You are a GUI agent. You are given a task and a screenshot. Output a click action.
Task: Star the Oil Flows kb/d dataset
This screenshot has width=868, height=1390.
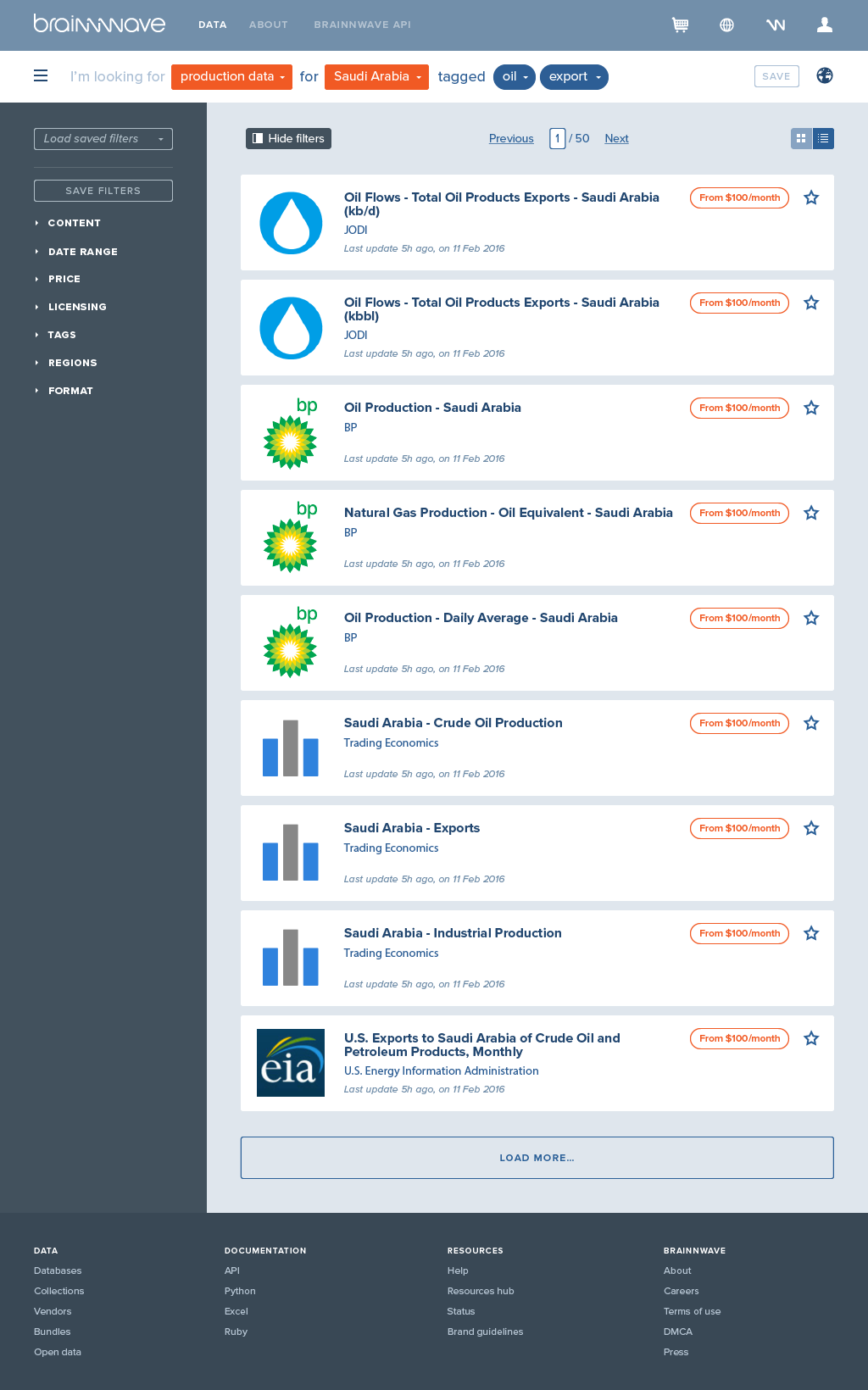pos(811,197)
